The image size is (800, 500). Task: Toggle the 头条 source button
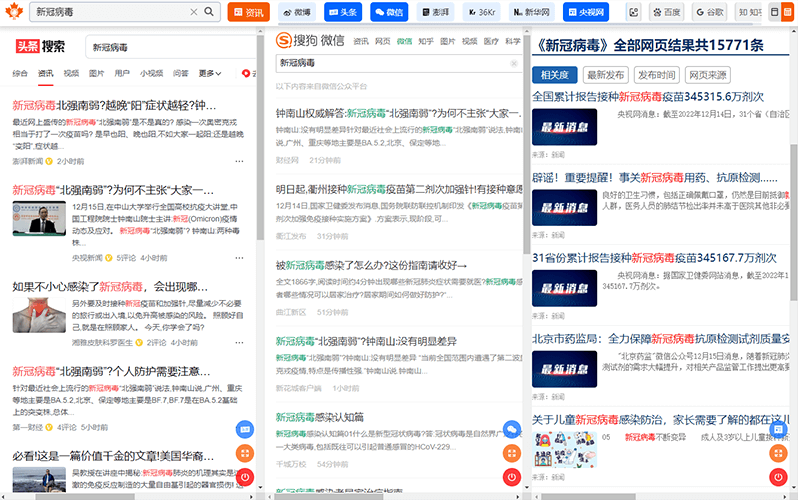tap(343, 12)
